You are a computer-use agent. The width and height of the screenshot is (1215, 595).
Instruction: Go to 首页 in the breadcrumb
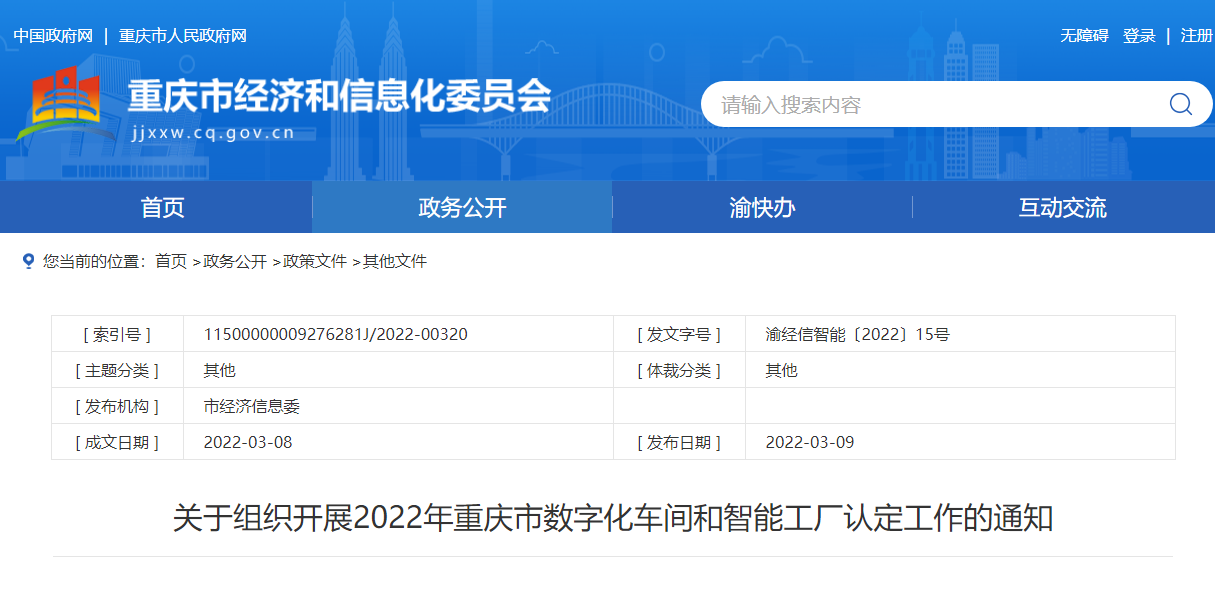[171, 262]
